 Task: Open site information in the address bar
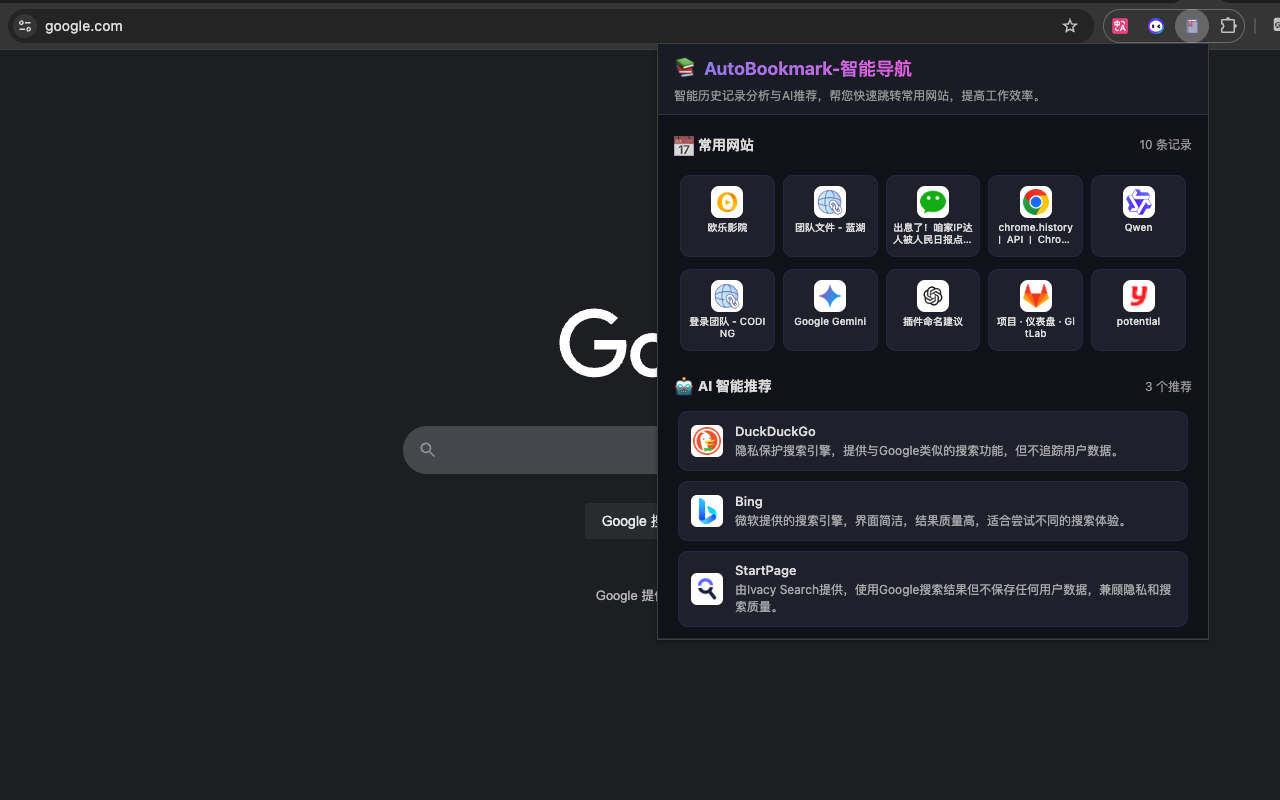(x=25, y=26)
